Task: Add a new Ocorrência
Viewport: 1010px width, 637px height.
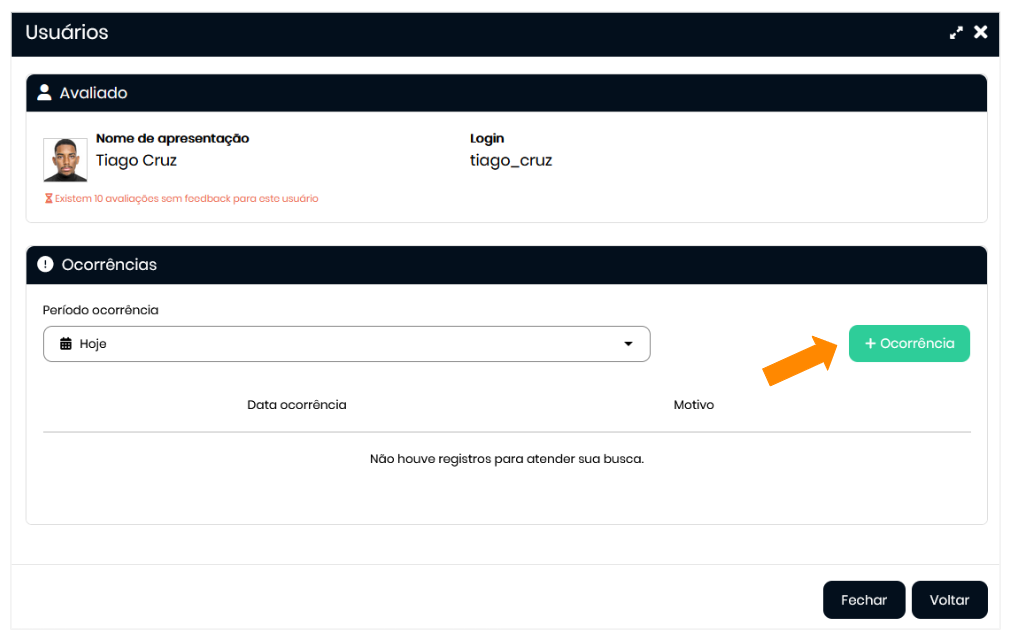Action: (908, 343)
